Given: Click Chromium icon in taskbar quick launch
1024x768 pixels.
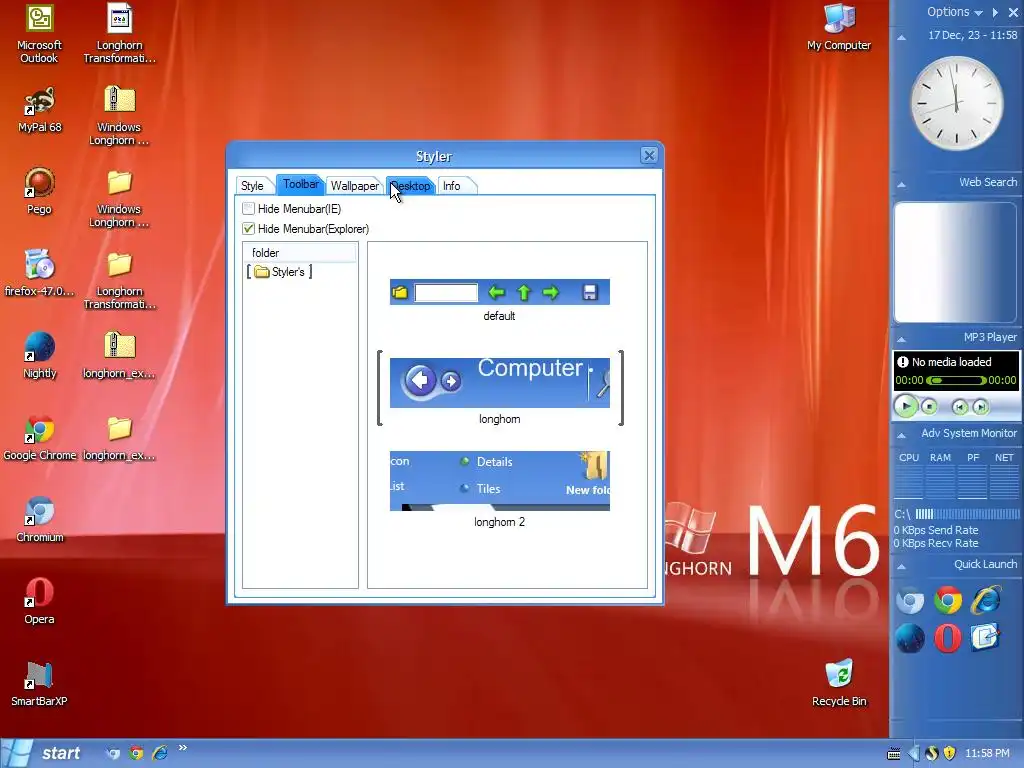Looking at the screenshot, I should point(114,754).
